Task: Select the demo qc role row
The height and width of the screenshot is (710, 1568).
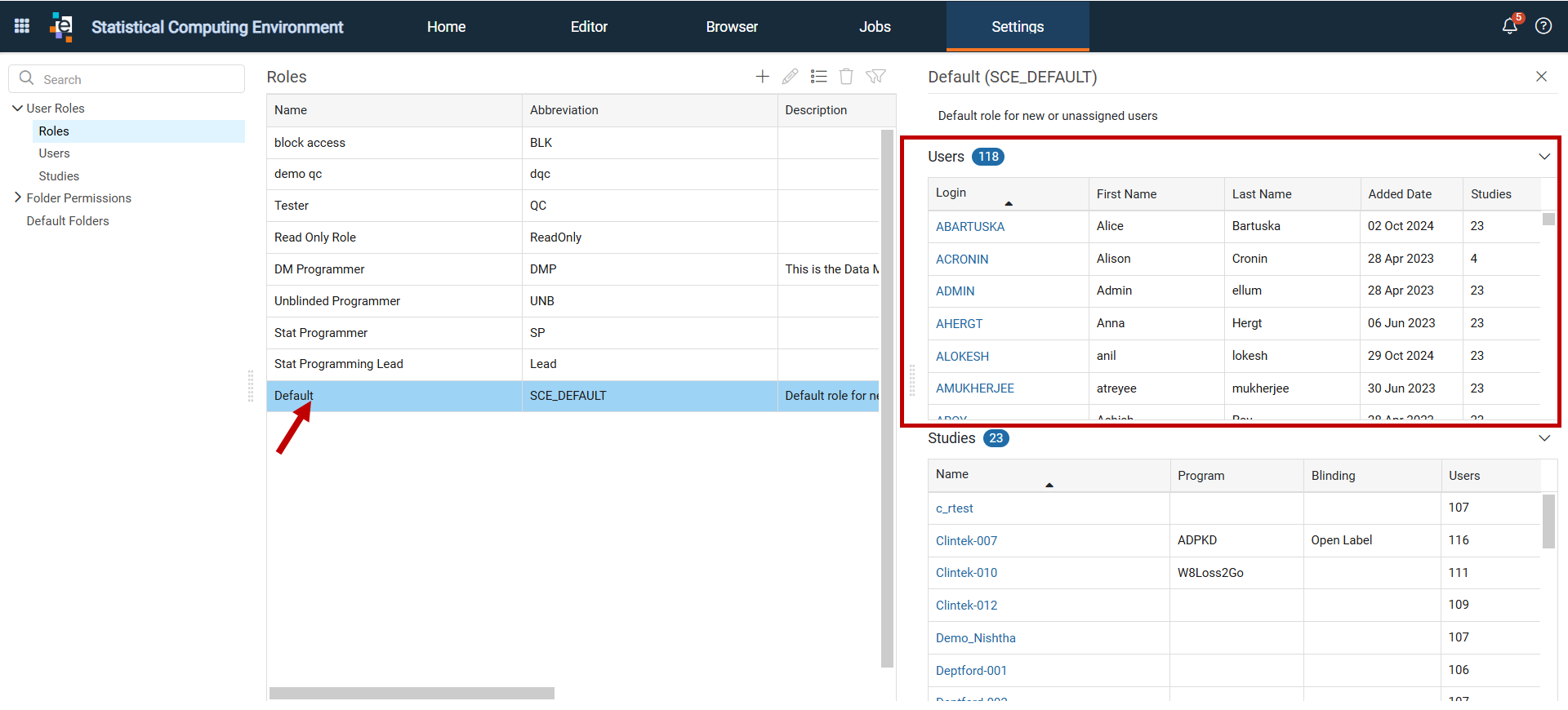Action: click(x=572, y=174)
